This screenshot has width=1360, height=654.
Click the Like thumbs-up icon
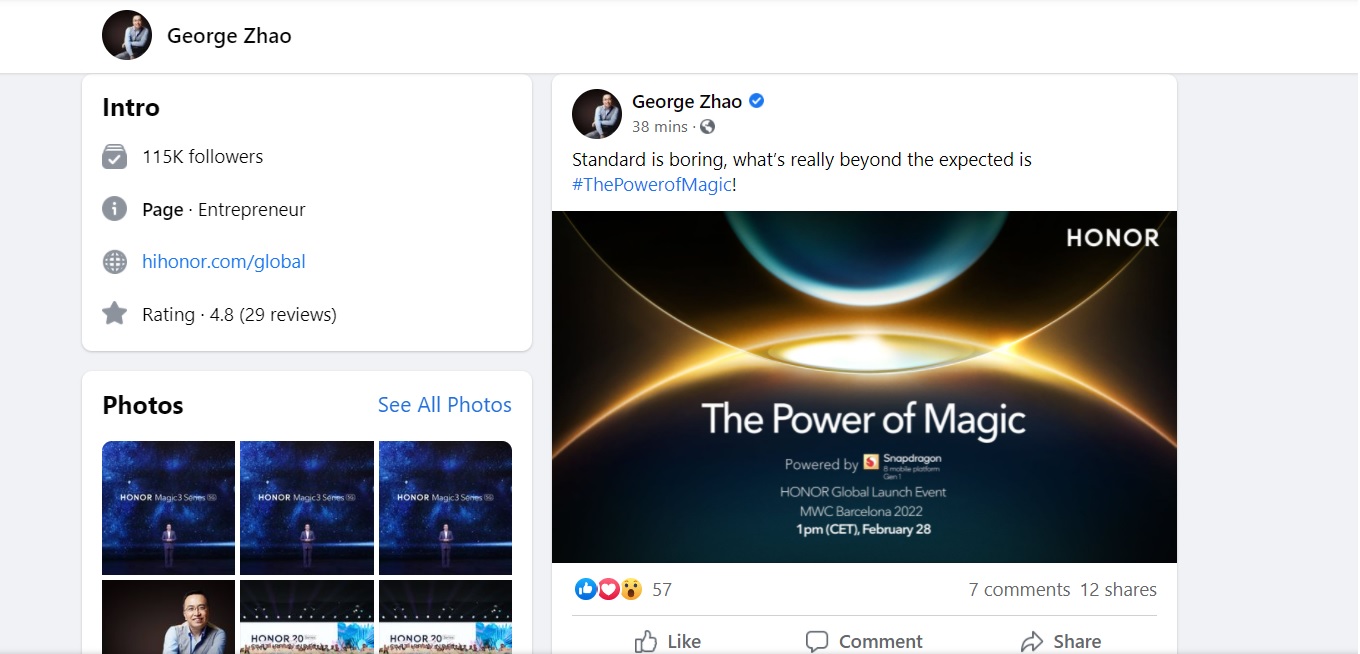click(x=646, y=641)
